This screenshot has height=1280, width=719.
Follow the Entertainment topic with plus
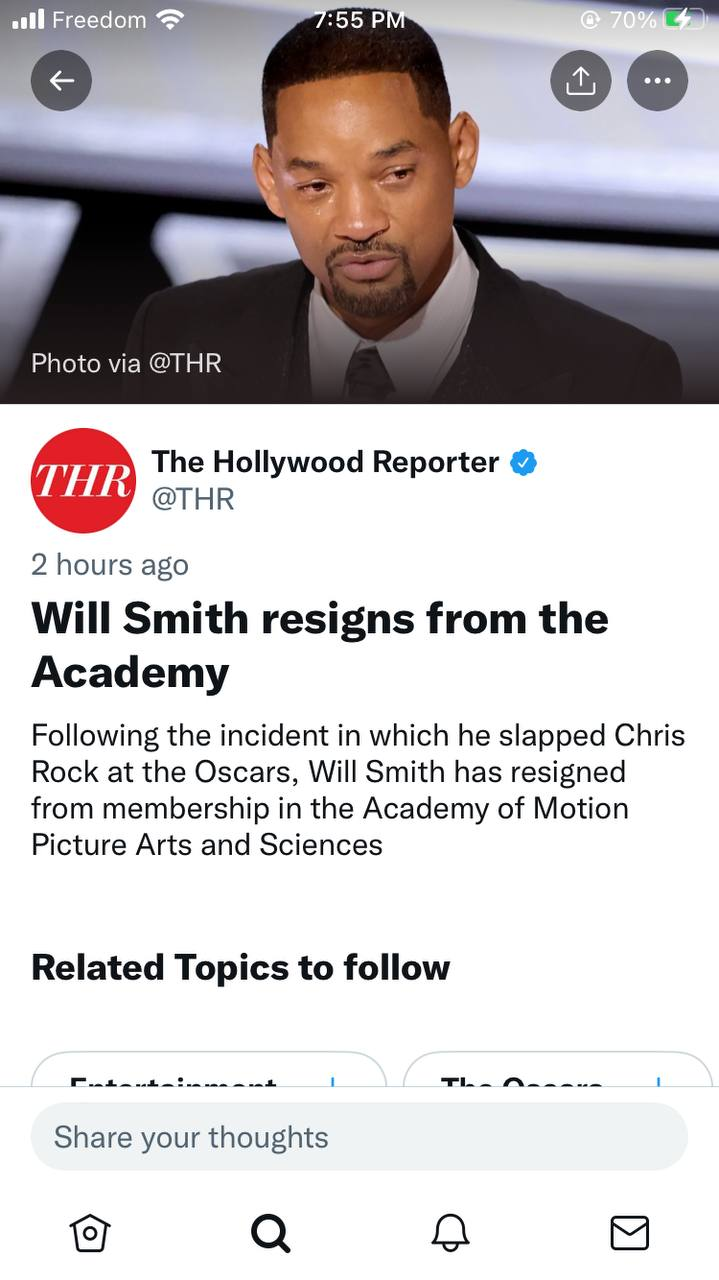(x=331, y=1080)
